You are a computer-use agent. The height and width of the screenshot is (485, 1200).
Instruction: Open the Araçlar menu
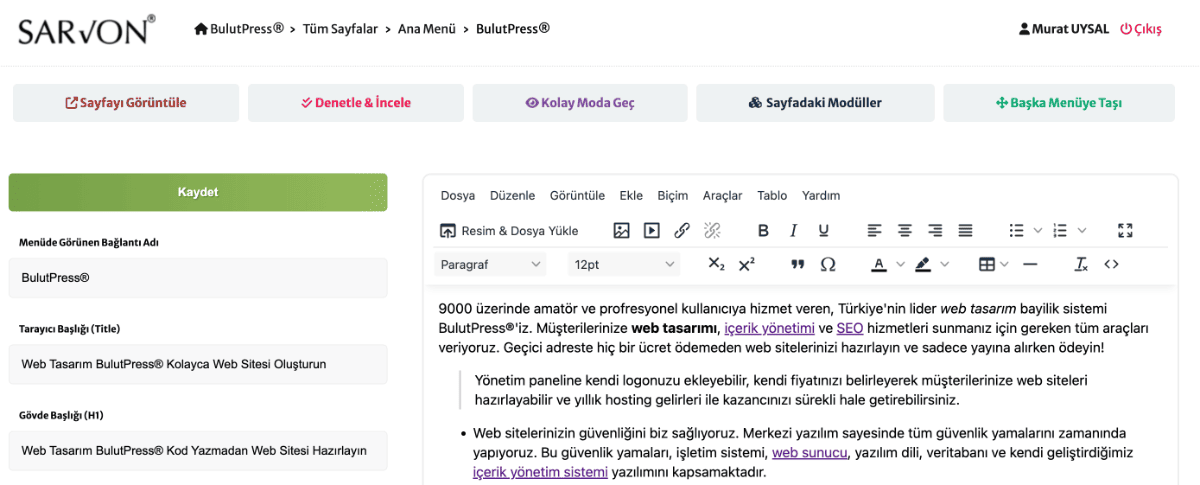coord(723,195)
